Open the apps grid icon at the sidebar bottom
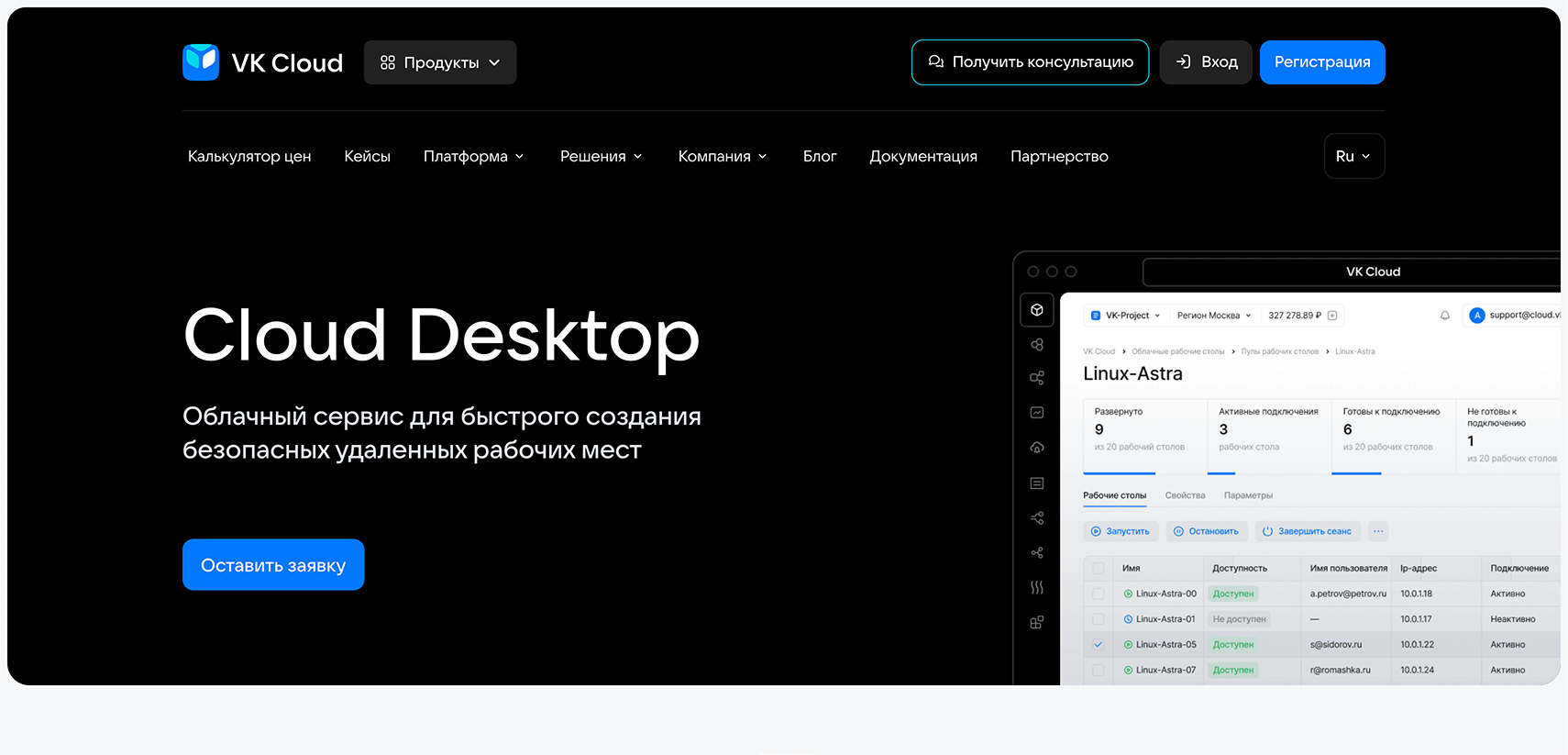 point(1037,622)
